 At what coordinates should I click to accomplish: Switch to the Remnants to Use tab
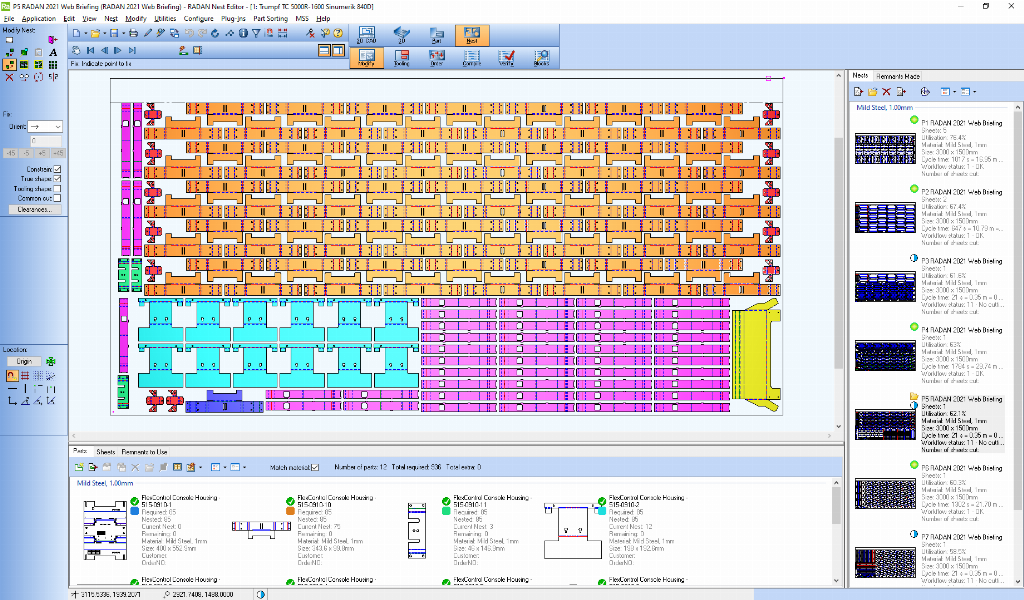pyautogui.click(x=145, y=453)
